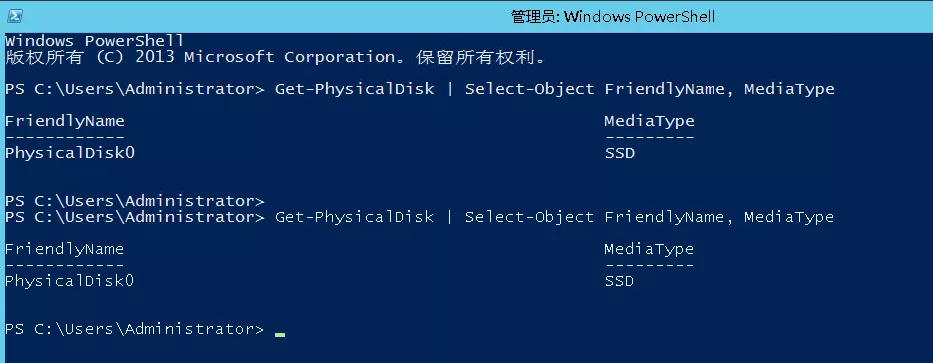Click the last "PS C:\Users\Administrator>" prompt

coord(134,328)
